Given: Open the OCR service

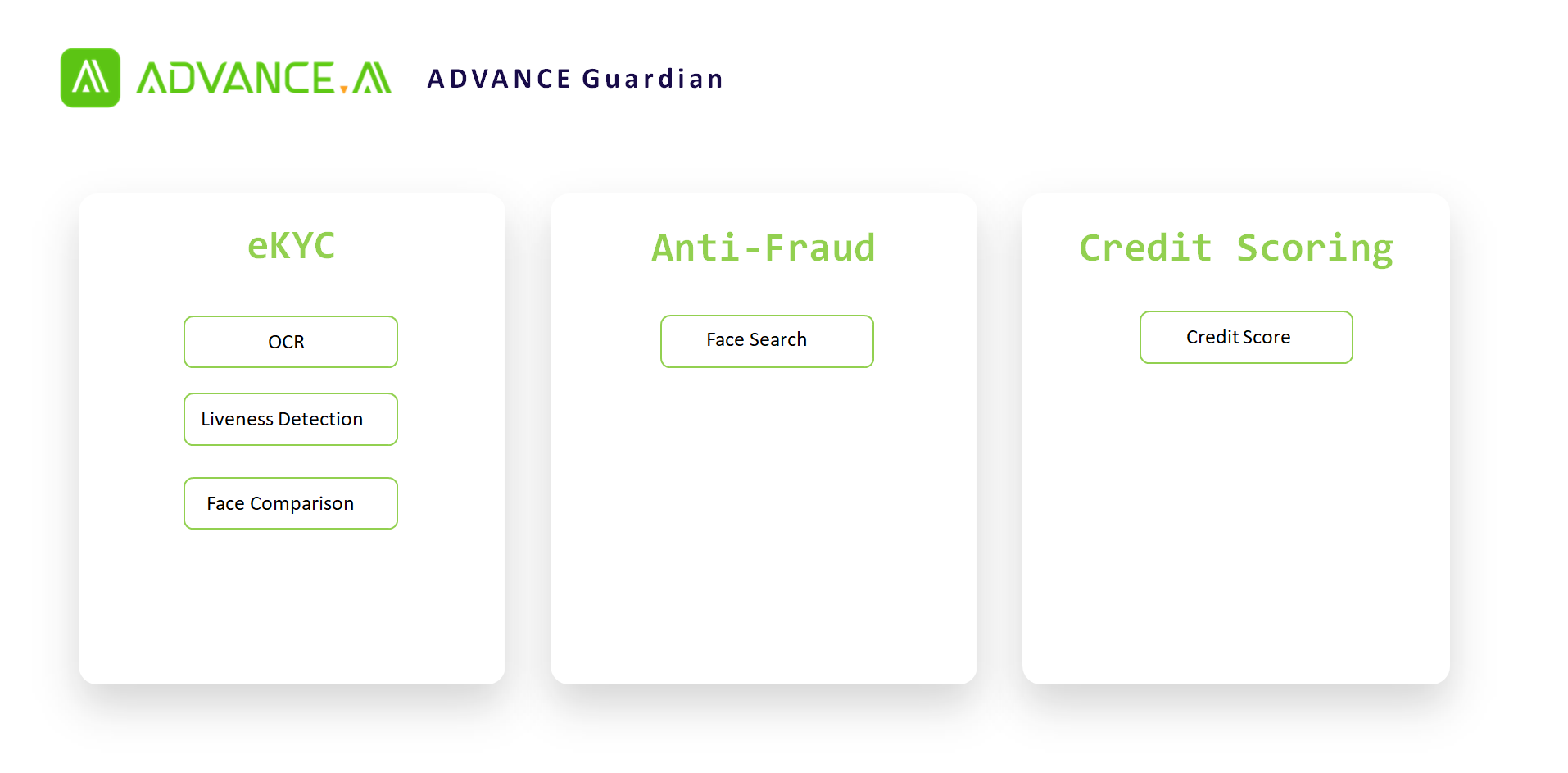Looking at the screenshot, I should click(x=291, y=342).
